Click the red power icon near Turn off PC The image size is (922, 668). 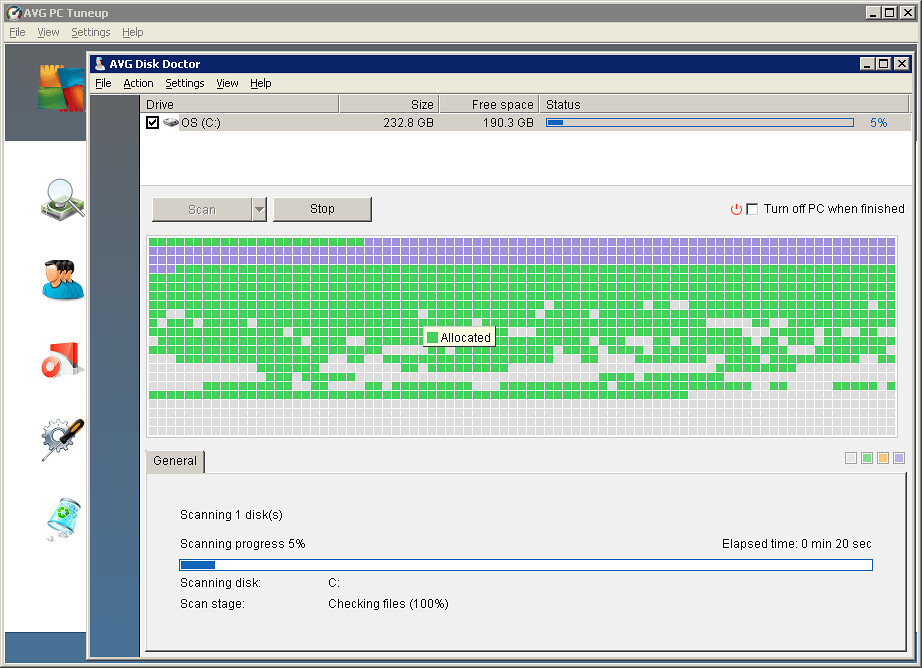coord(736,209)
